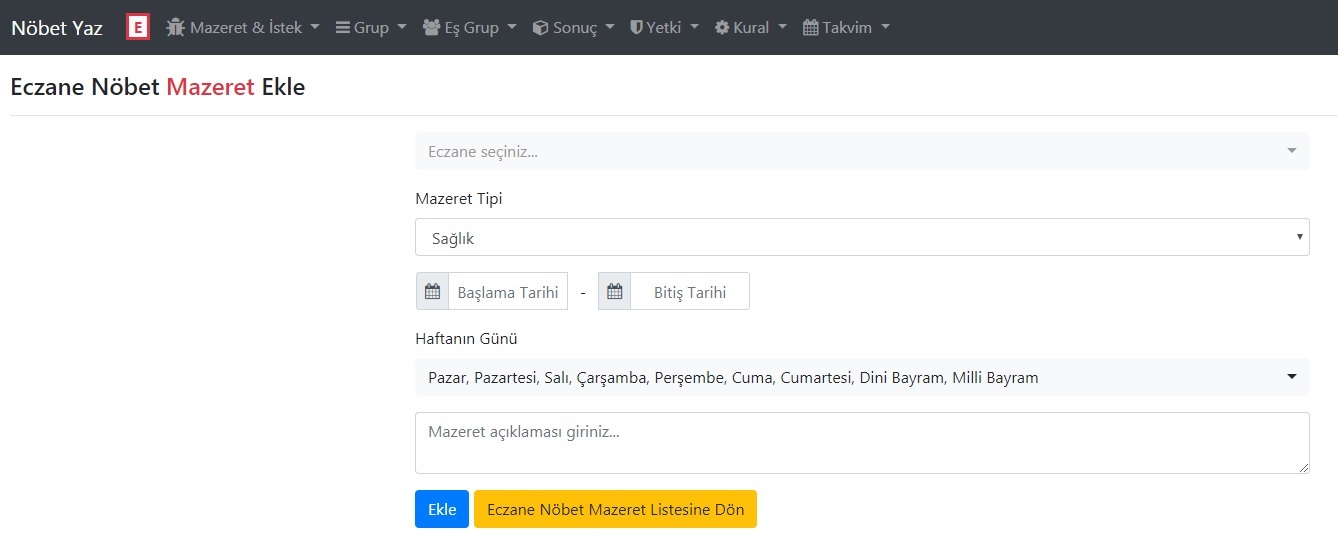Viewport: 1338px width, 544px height.
Task: Open the Eczane seçiniz dropdown
Action: coord(861,151)
